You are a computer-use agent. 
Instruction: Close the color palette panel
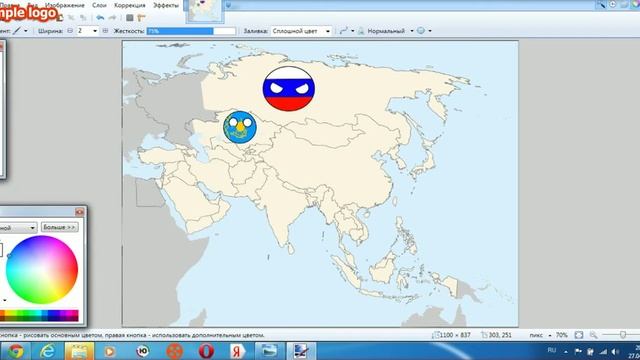(80, 211)
